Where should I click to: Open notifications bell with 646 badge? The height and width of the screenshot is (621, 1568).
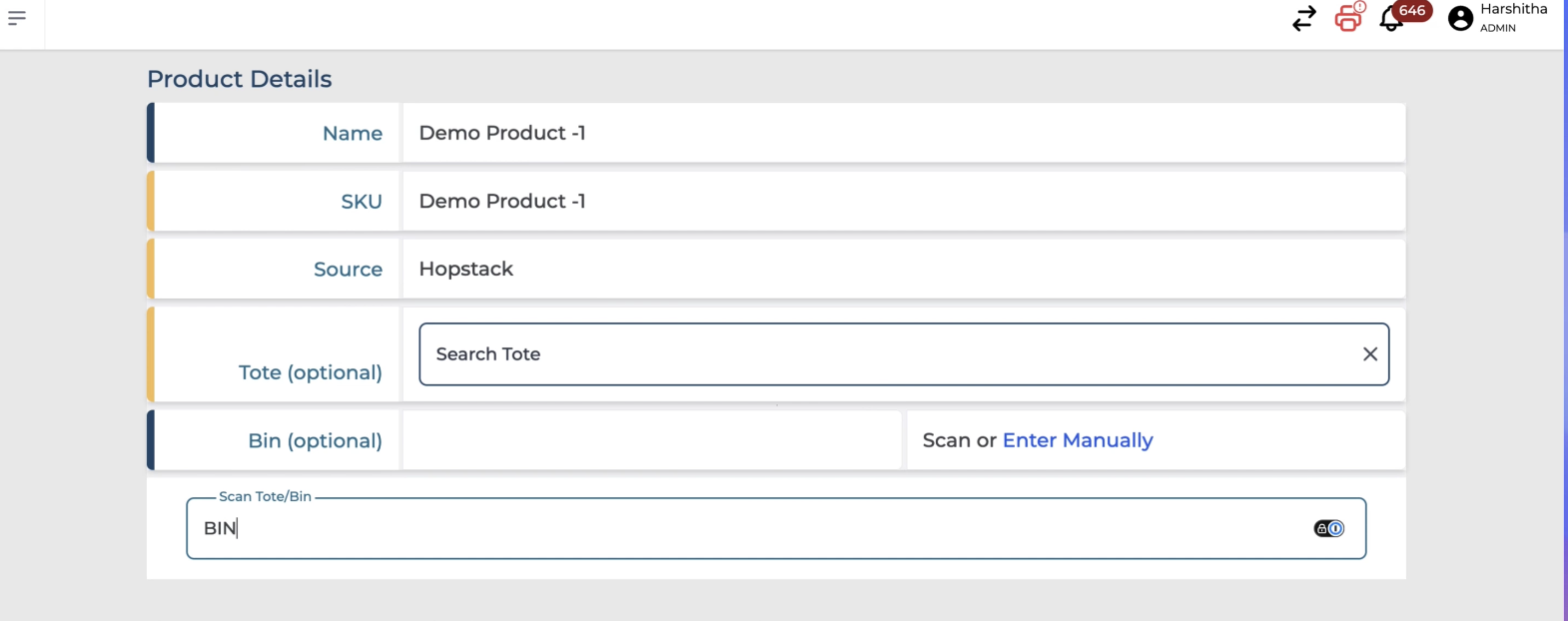[x=1403, y=16]
